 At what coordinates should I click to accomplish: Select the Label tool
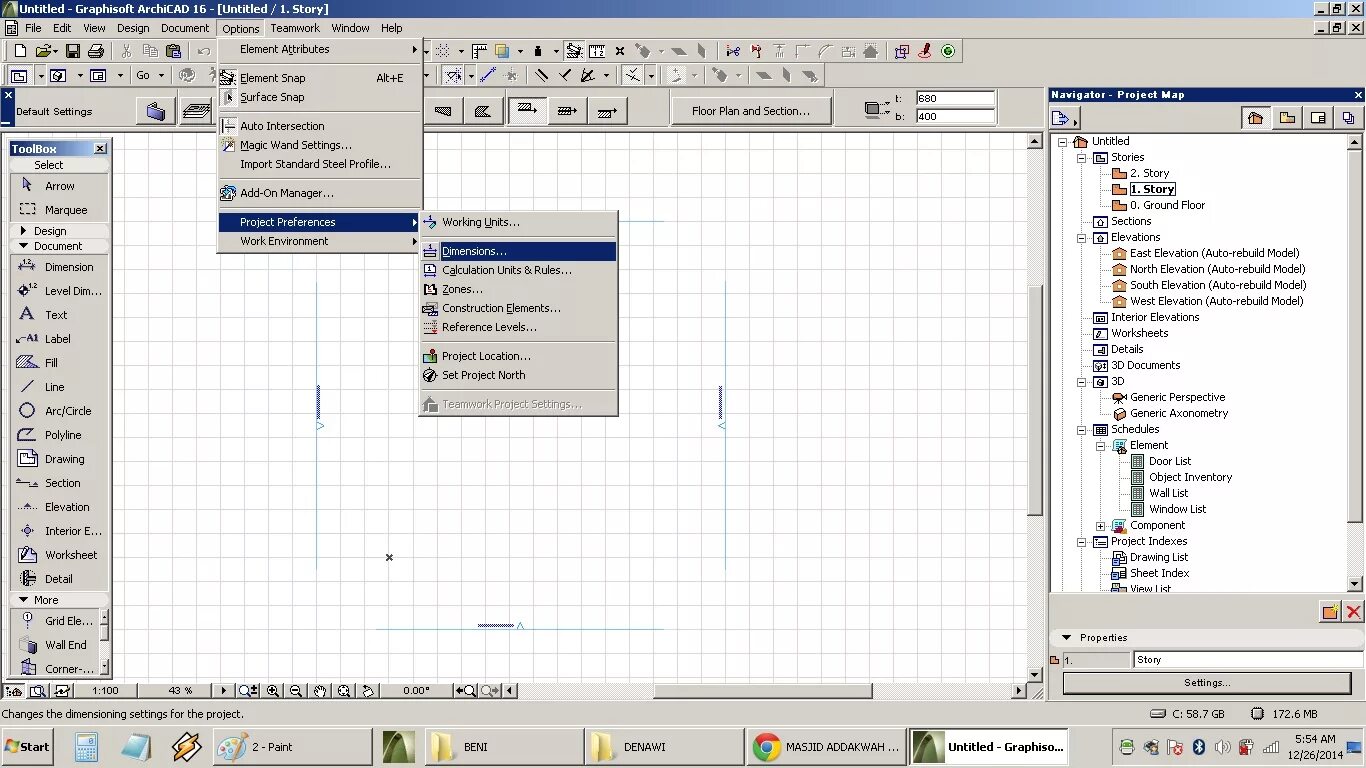60,339
